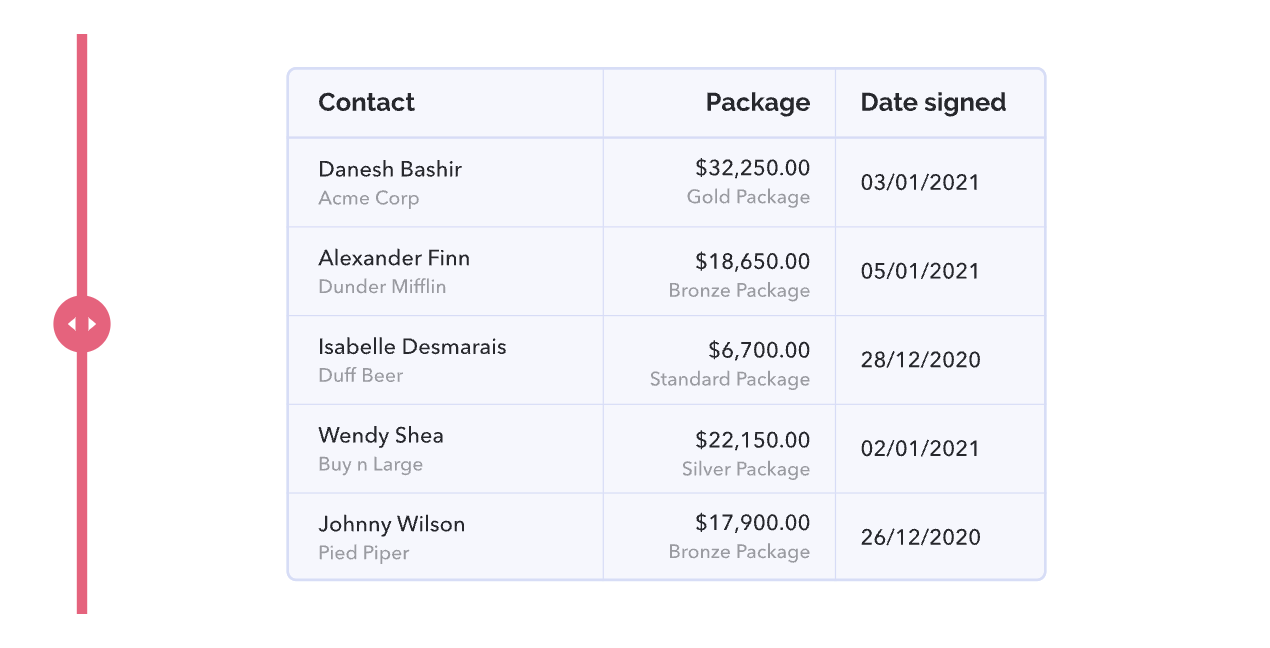Select the $6,700.00 Standard Package cell

pos(719,361)
